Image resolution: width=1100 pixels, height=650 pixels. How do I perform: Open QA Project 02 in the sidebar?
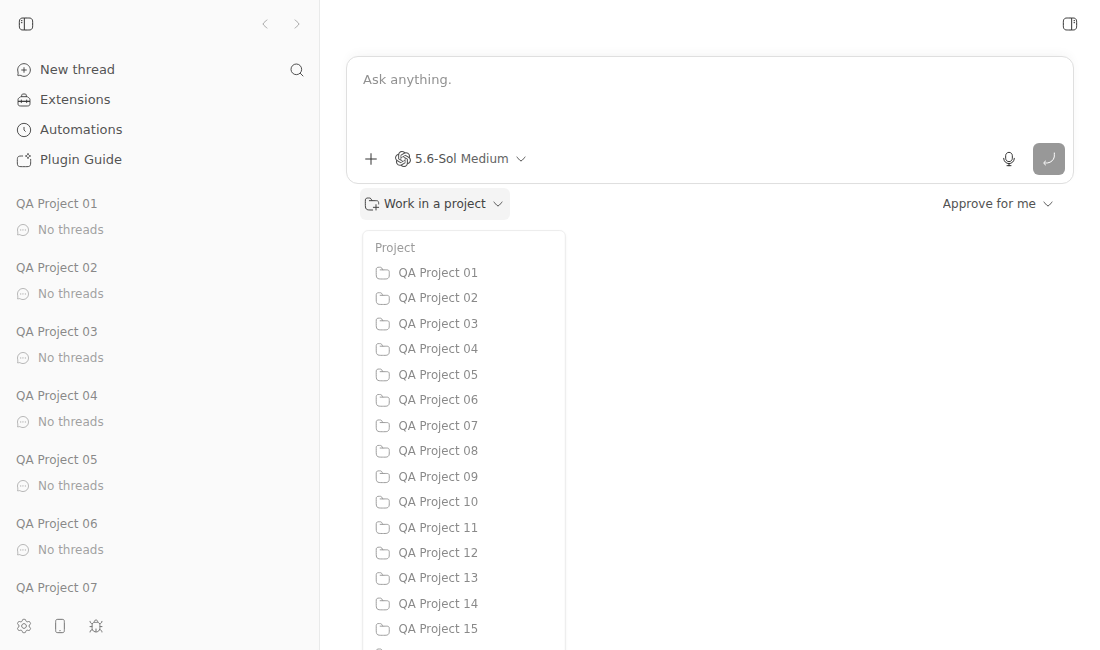pyautogui.click(x=57, y=268)
